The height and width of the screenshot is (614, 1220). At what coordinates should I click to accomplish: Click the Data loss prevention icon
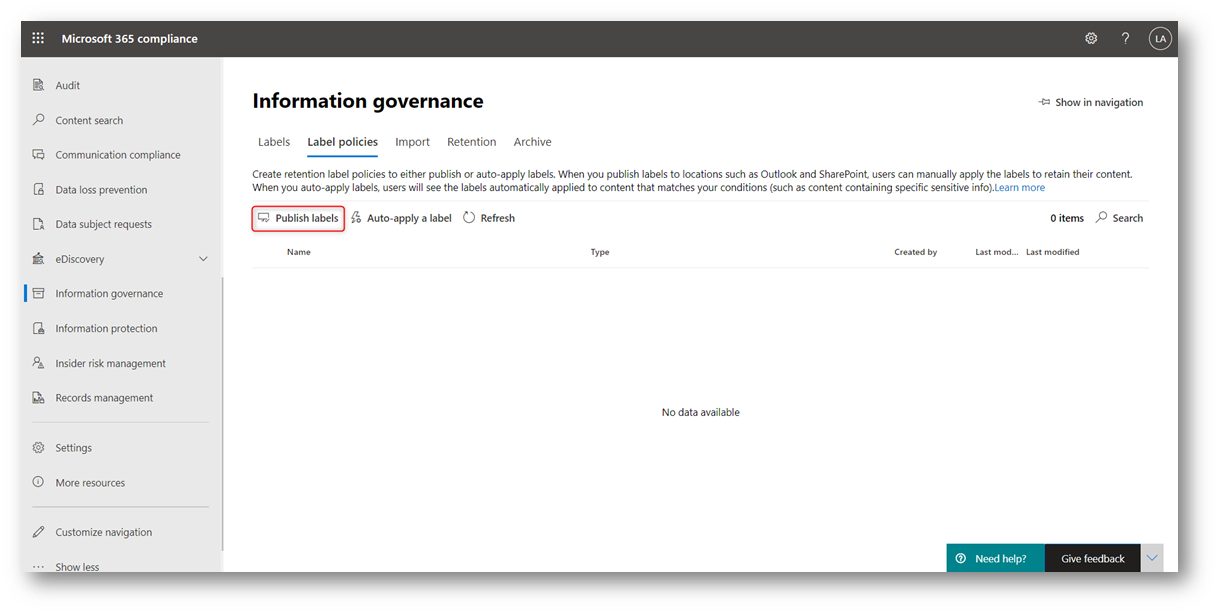[x=39, y=189]
